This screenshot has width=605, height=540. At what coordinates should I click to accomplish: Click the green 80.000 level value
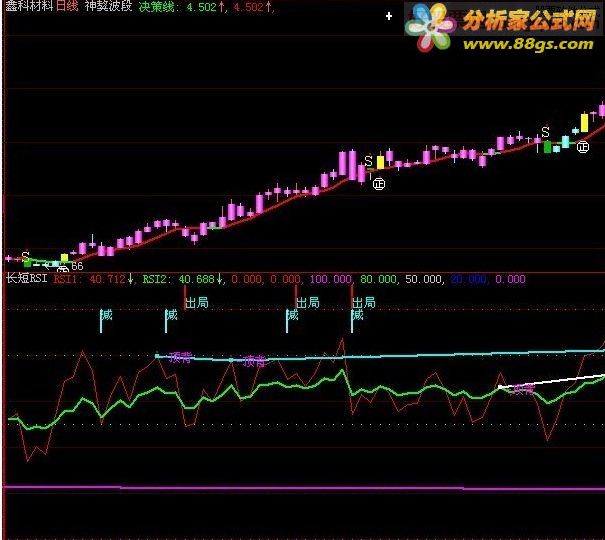(x=378, y=279)
